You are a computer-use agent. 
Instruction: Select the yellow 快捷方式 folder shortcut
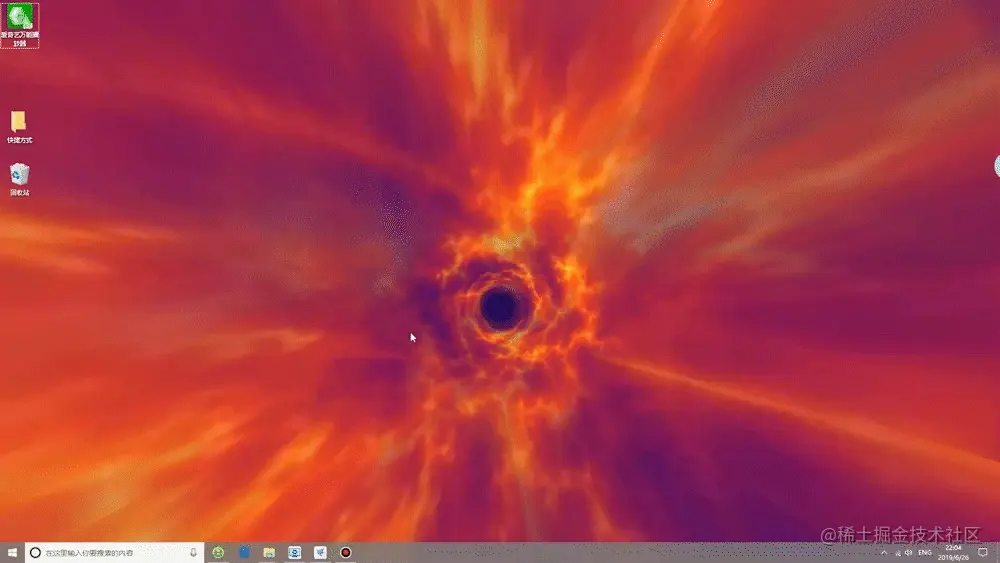pos(19,127)
